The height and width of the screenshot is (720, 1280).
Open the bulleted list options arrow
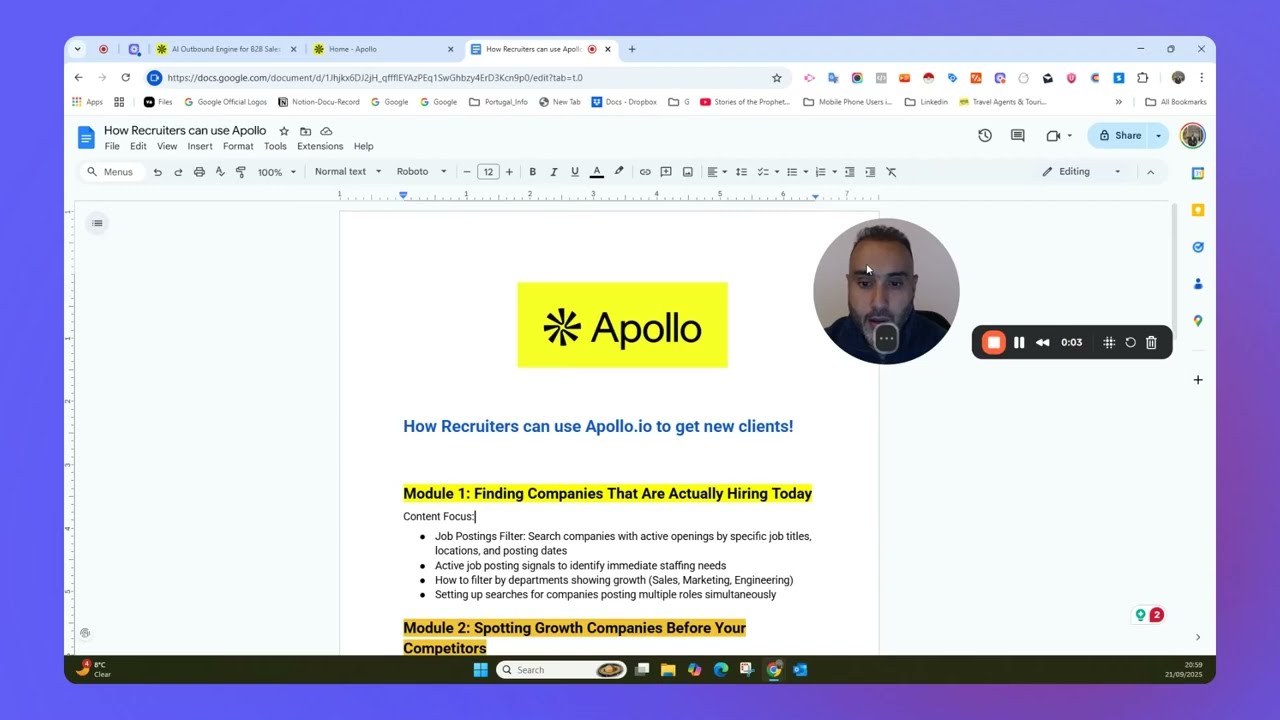[x=805, y=172]
